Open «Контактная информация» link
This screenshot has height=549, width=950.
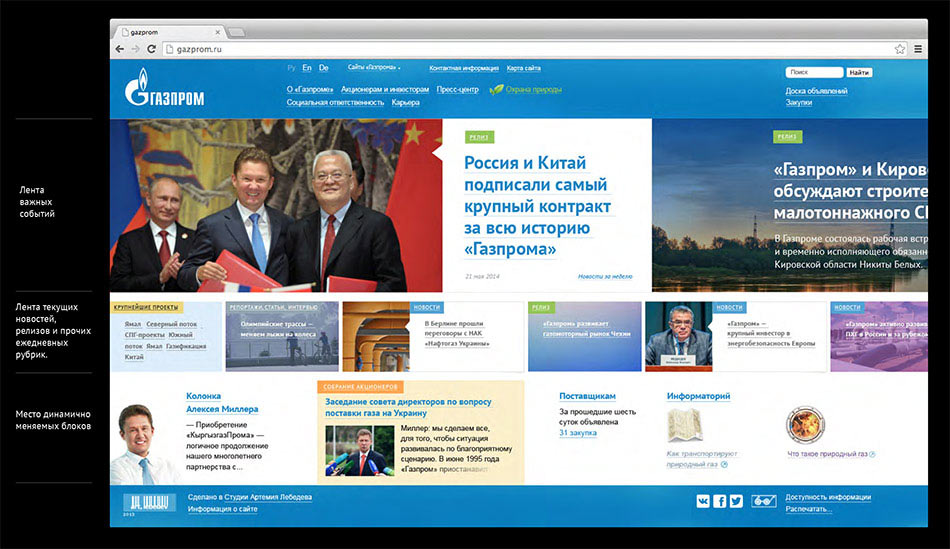(x=463, y=68)
